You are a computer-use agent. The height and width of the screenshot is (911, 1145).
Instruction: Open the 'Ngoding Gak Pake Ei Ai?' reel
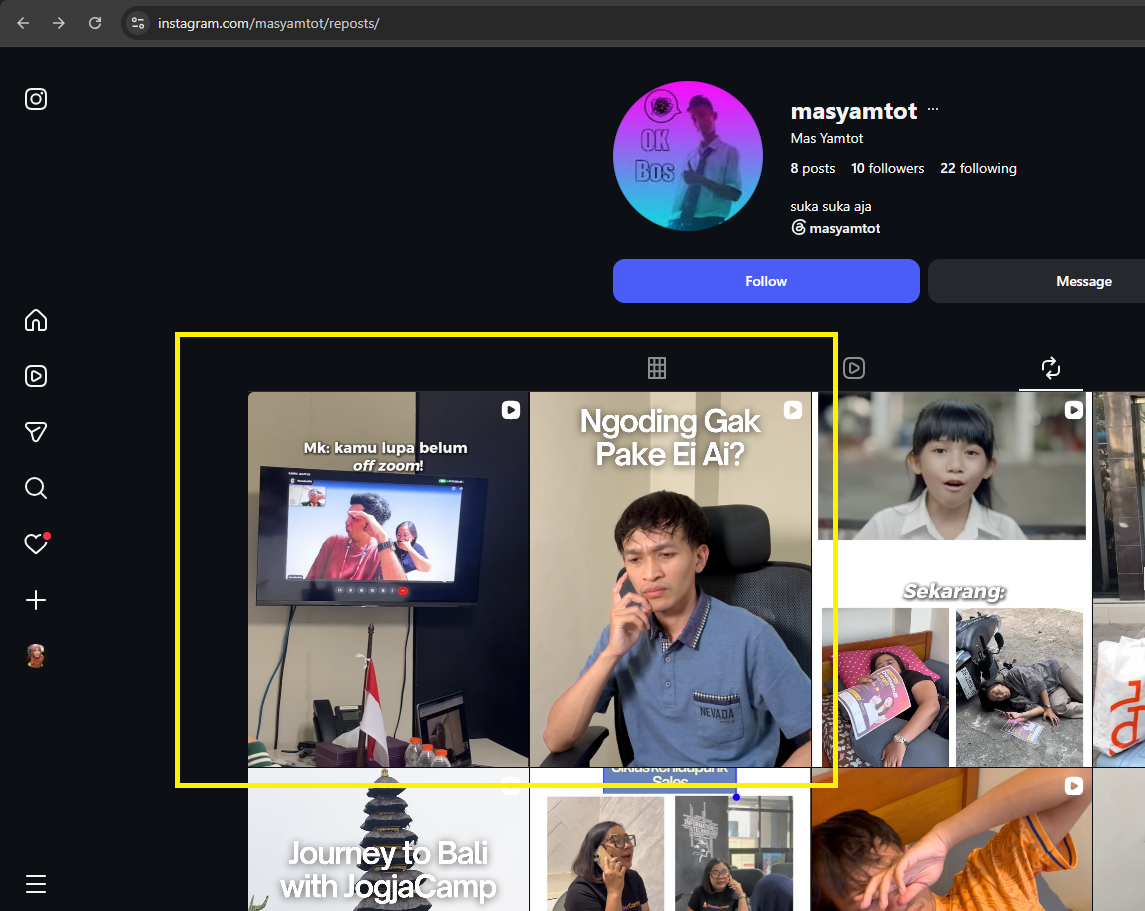click(670, 580)
